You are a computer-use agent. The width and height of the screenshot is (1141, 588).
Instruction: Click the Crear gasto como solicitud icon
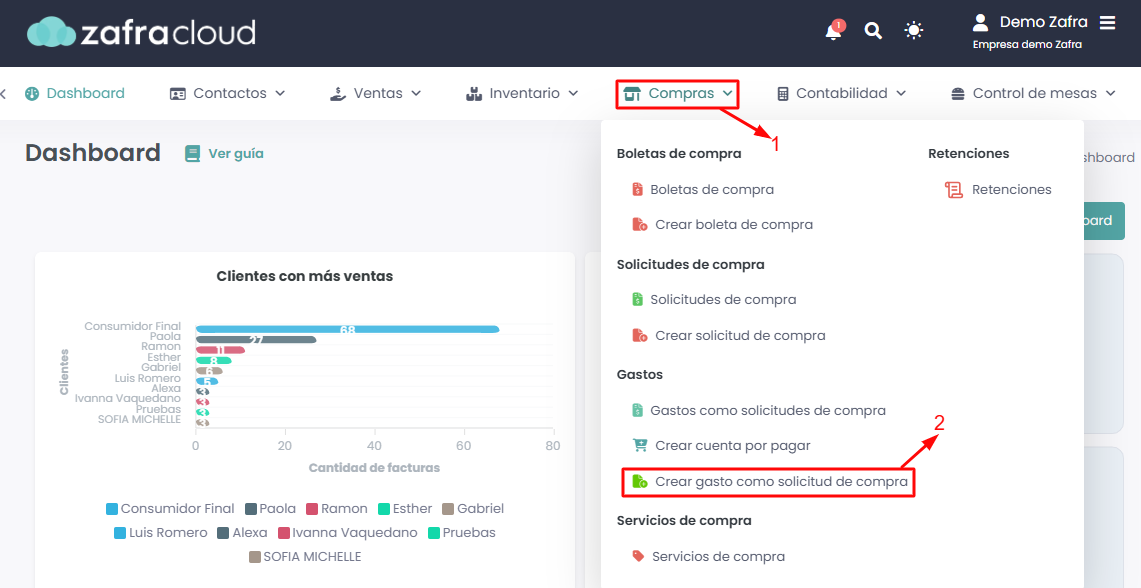pyautogui.click(x=640, y=482)
